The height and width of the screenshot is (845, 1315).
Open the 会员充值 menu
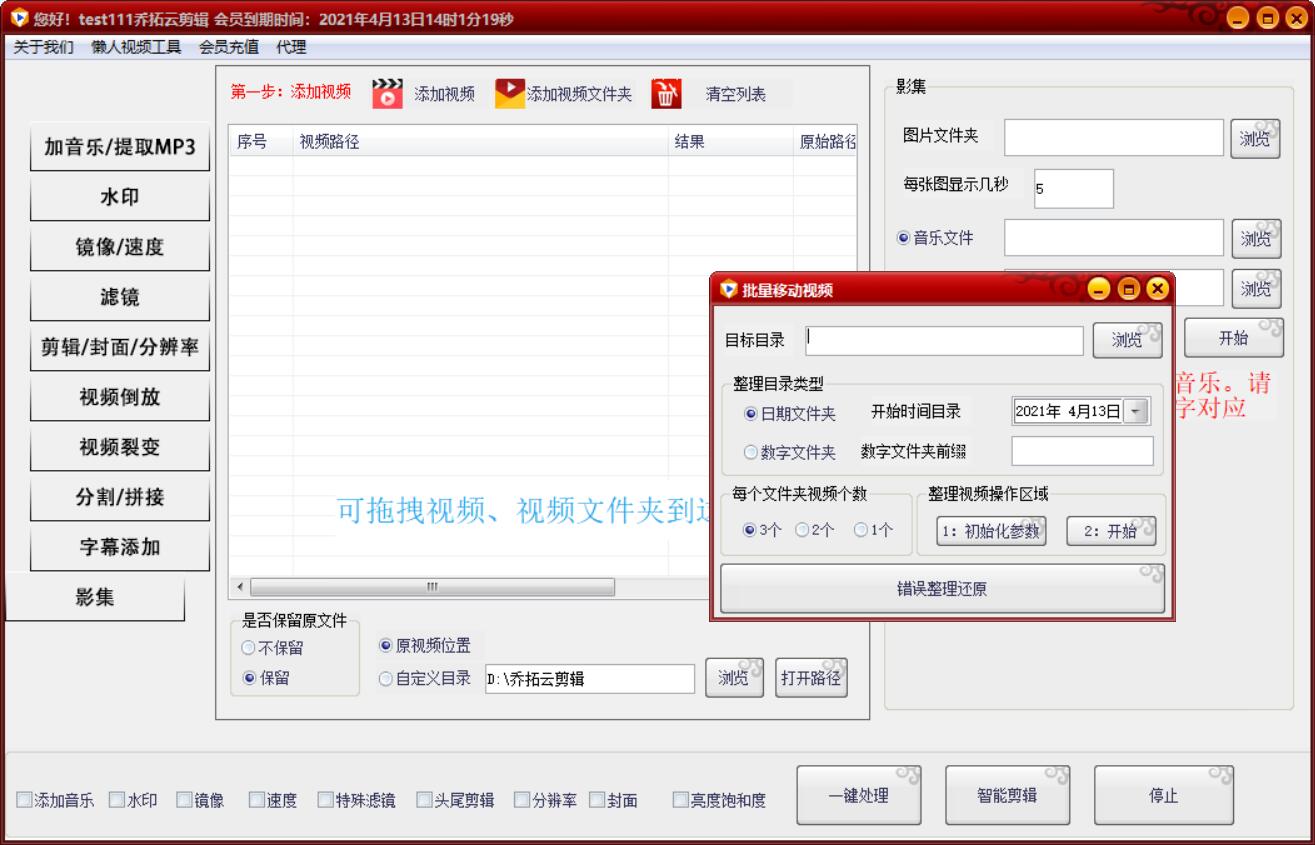[x=229, y=47]
